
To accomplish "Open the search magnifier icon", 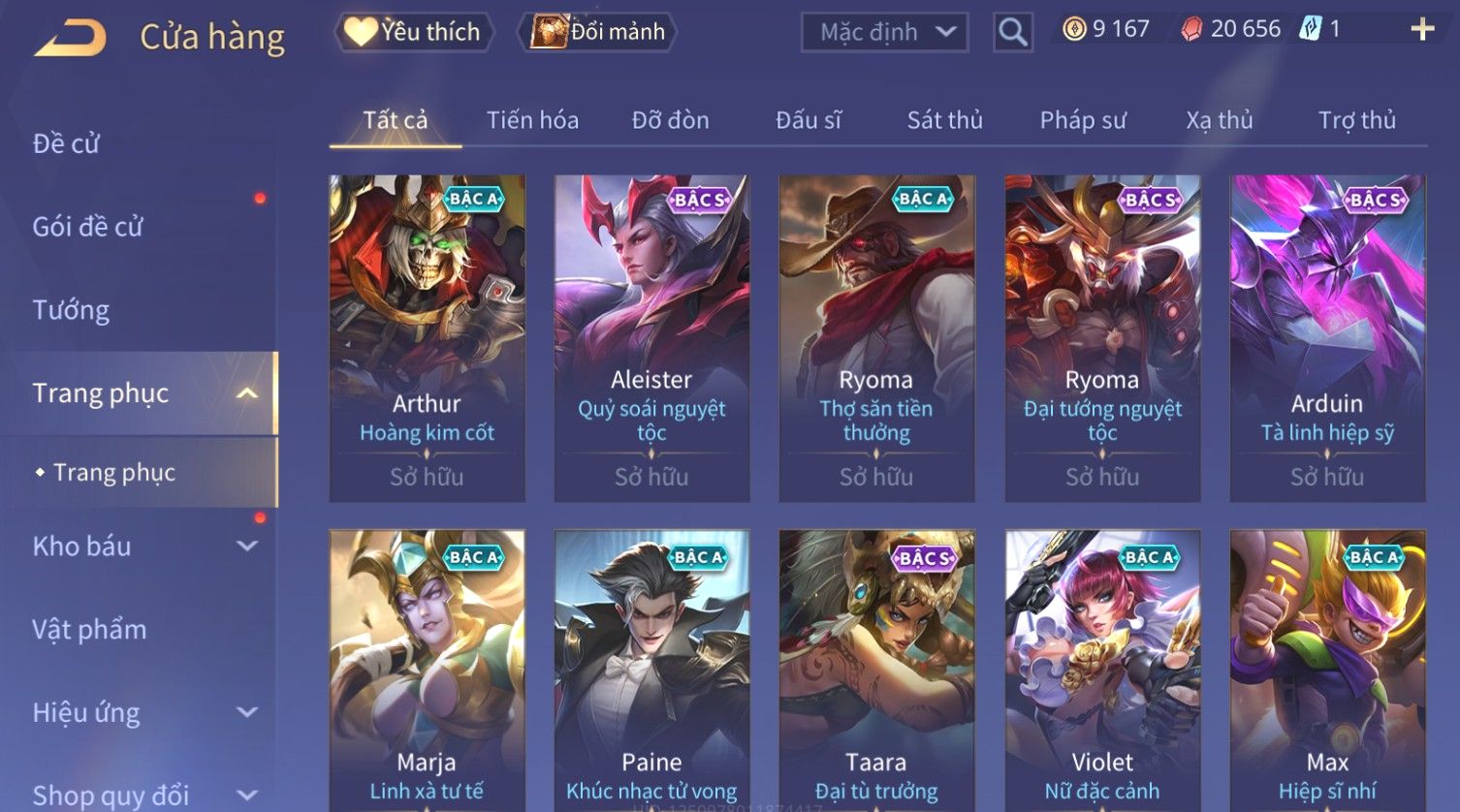I will 1012,32.
